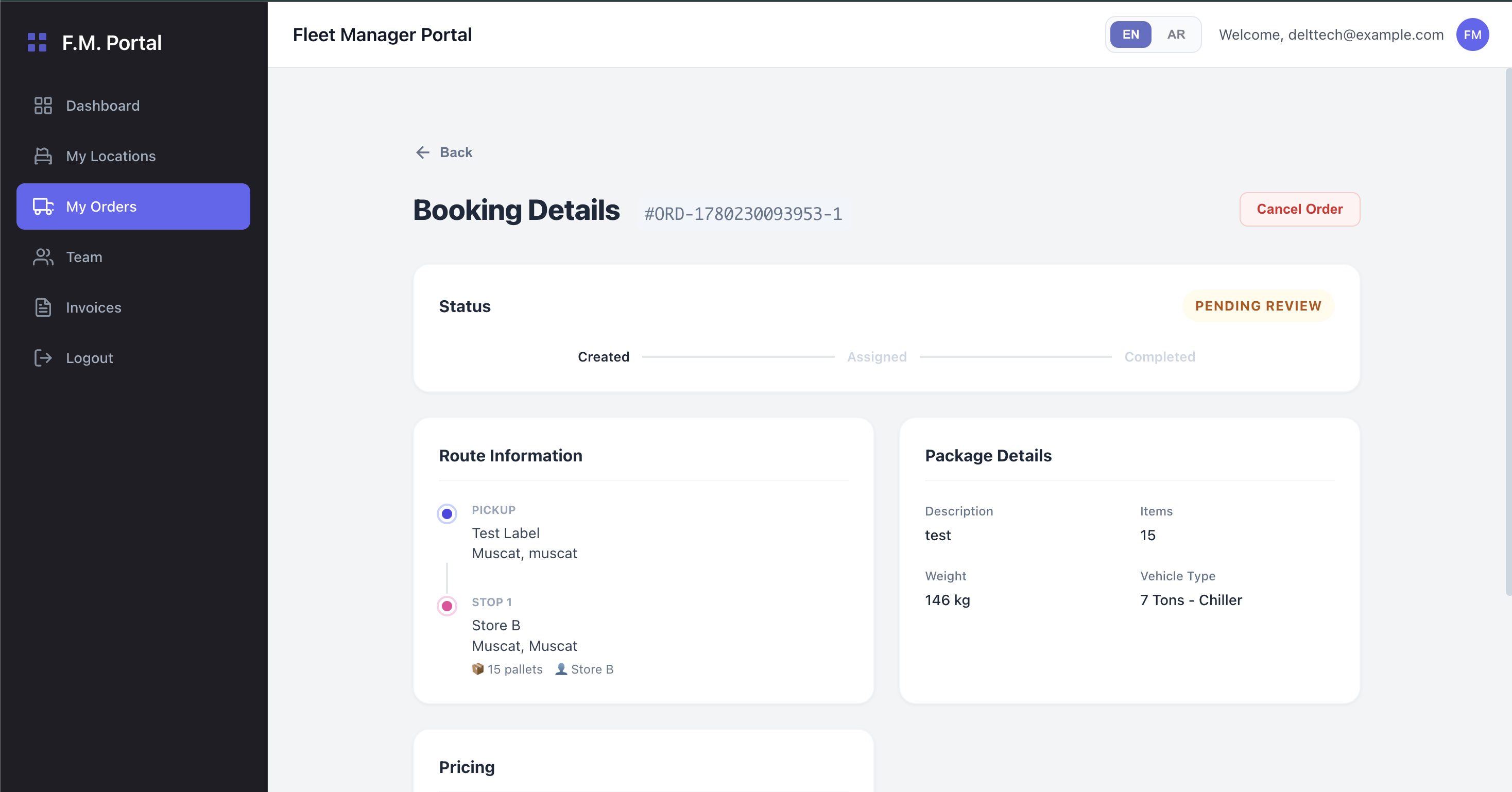The width and height of the screenshot is (1512, 792).
Task: Click the Description field label
Action: coord(959,511)
